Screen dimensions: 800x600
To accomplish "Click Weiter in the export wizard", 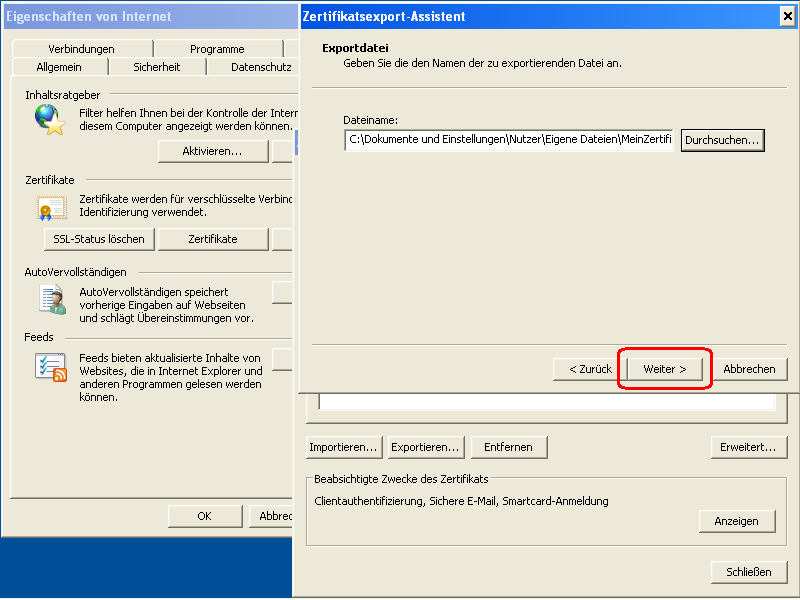I will (664, 369).
